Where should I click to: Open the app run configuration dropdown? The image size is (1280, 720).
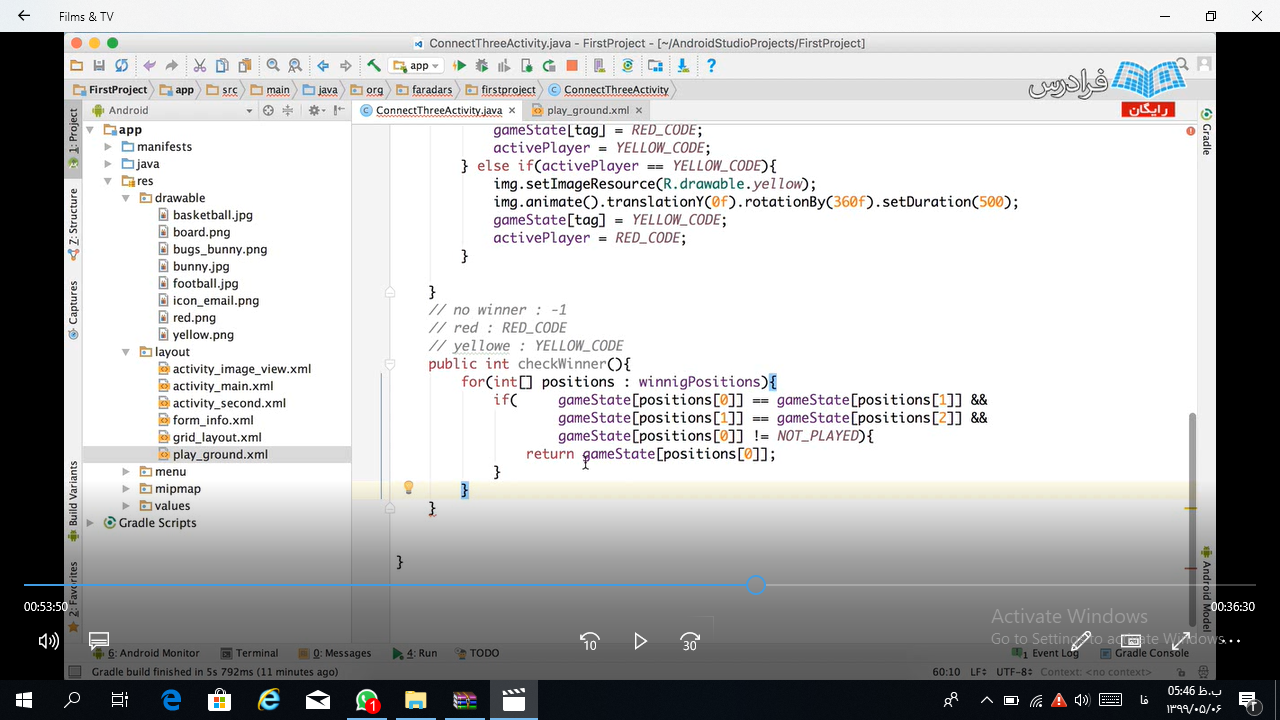419,66
